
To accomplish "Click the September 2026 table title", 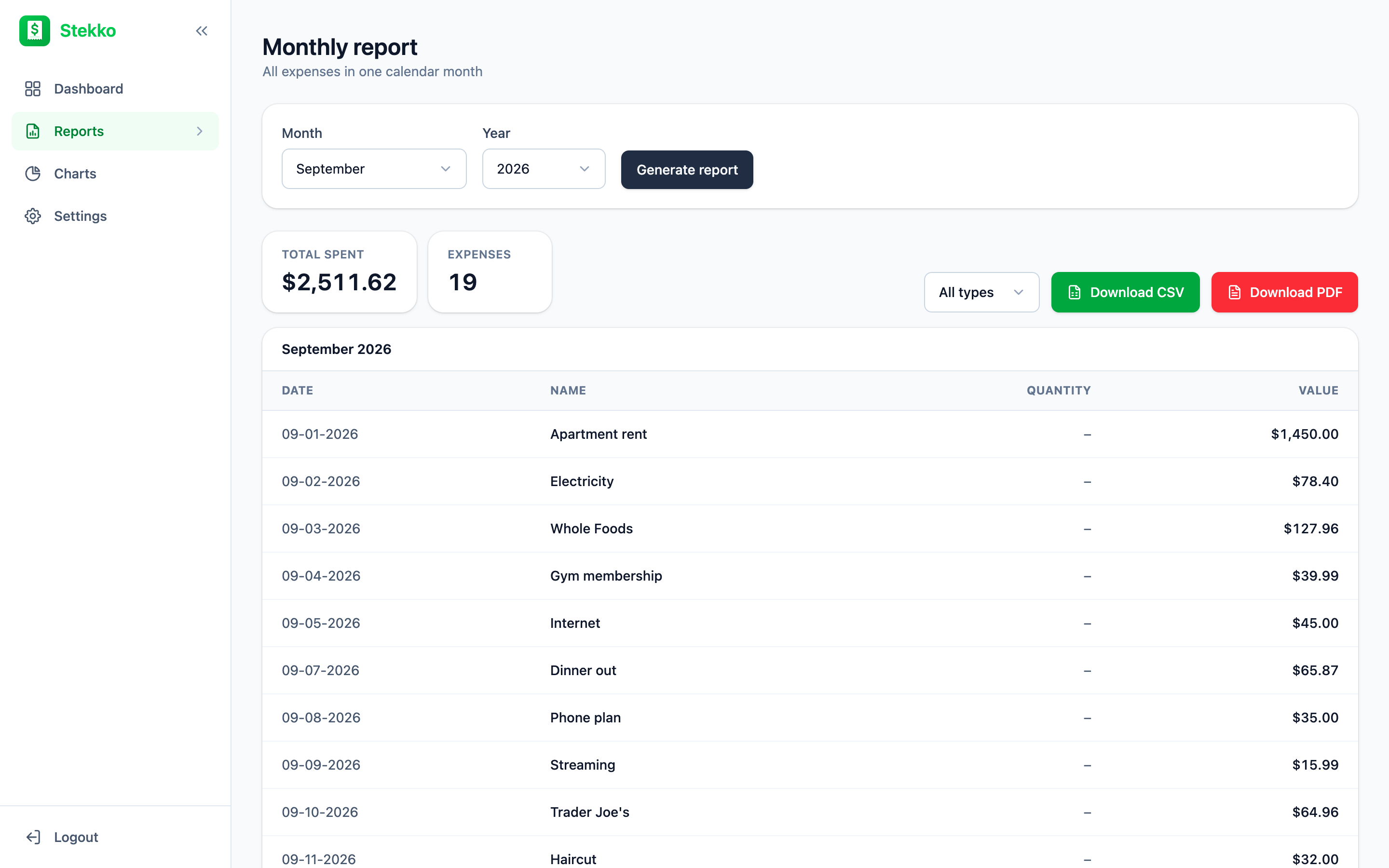I will coord(336,349).
